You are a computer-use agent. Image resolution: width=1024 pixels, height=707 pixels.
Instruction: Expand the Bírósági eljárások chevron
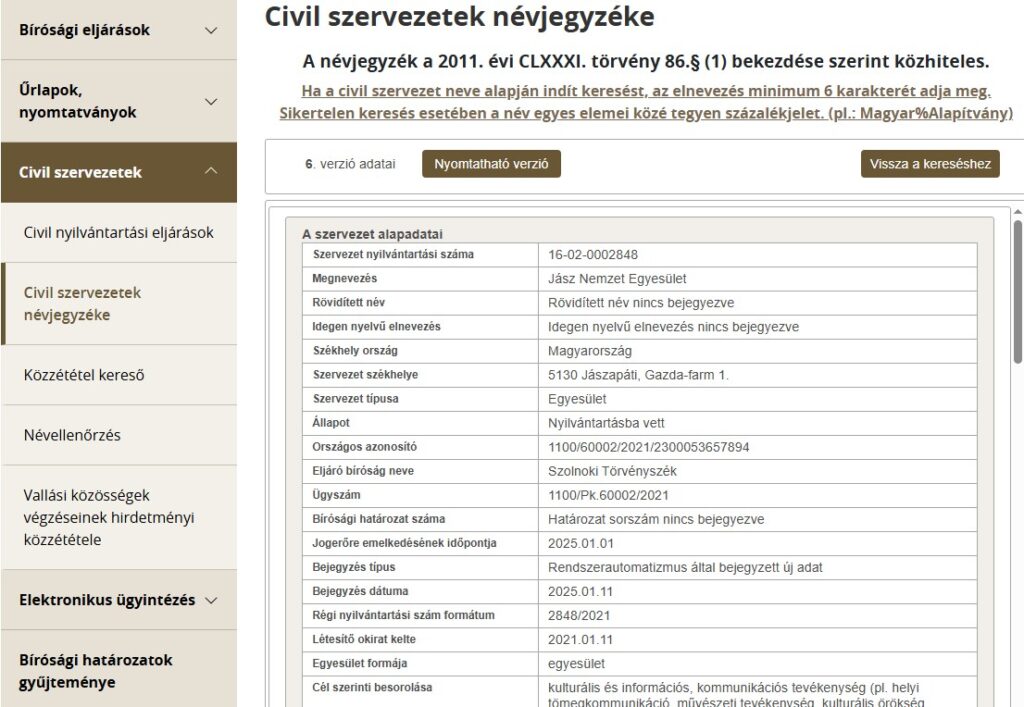pos(211,30)
